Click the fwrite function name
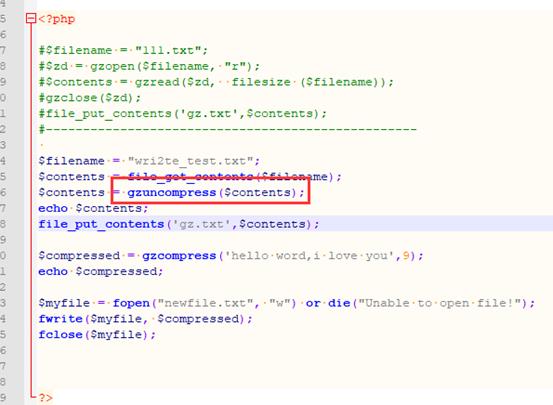 point(60,319)
